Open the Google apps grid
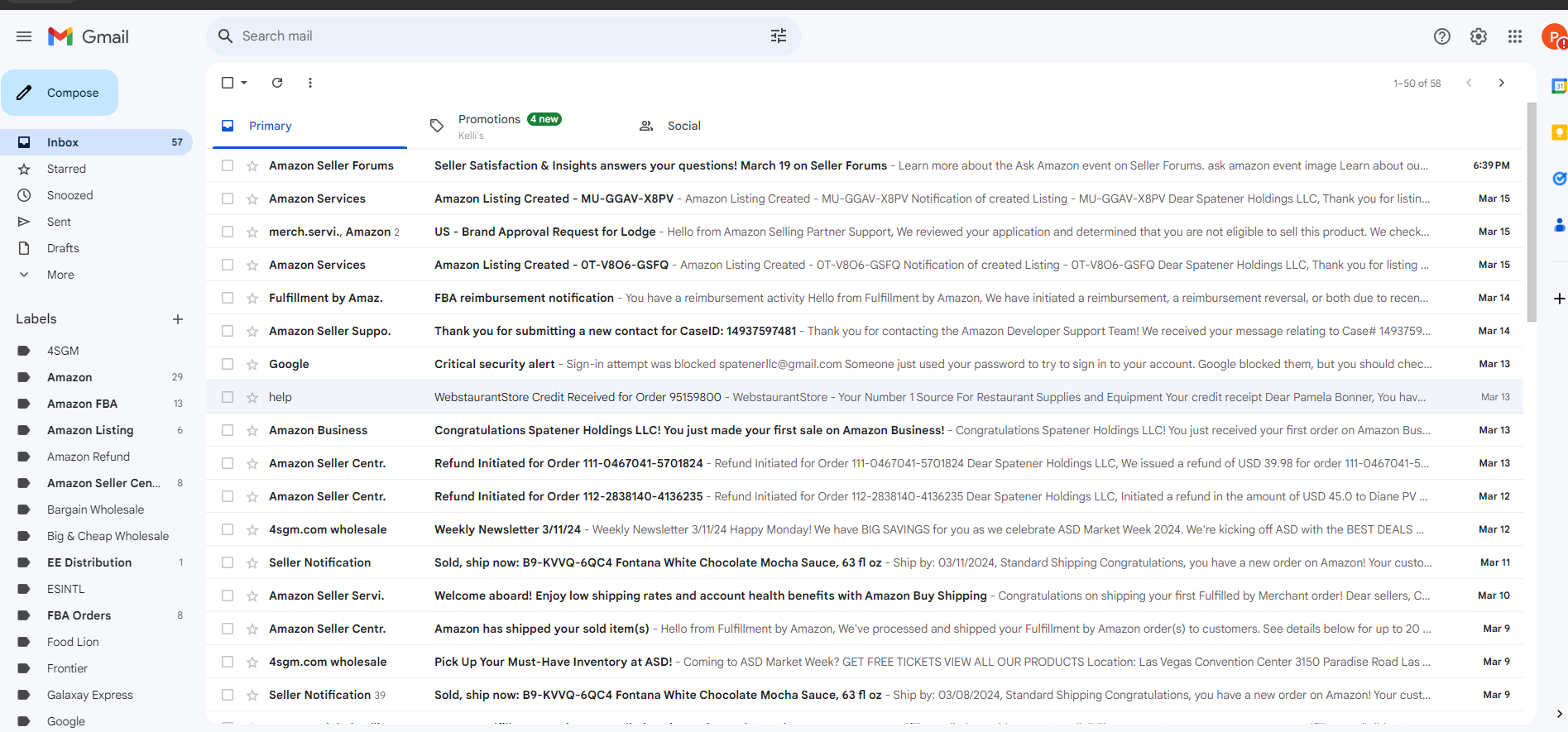The height and width of the screenshot is (732, 1568). tap(1515, 36)
